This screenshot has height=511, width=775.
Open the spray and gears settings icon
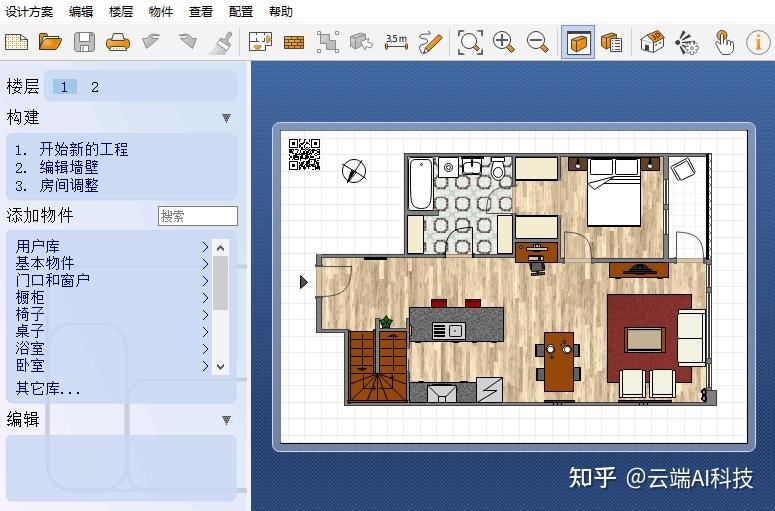(x=687, y=43)
